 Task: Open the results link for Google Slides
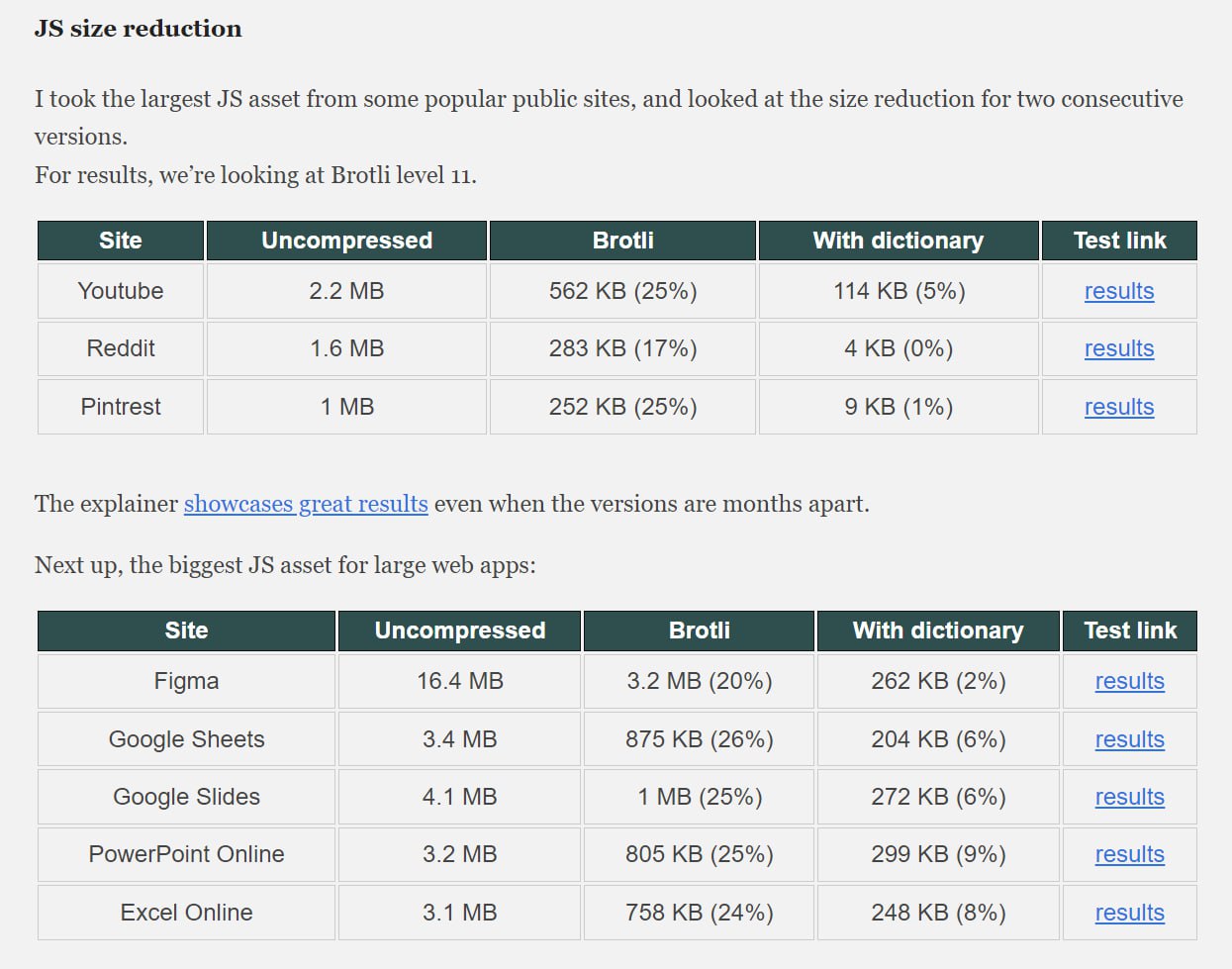(x=1130, y=797)
